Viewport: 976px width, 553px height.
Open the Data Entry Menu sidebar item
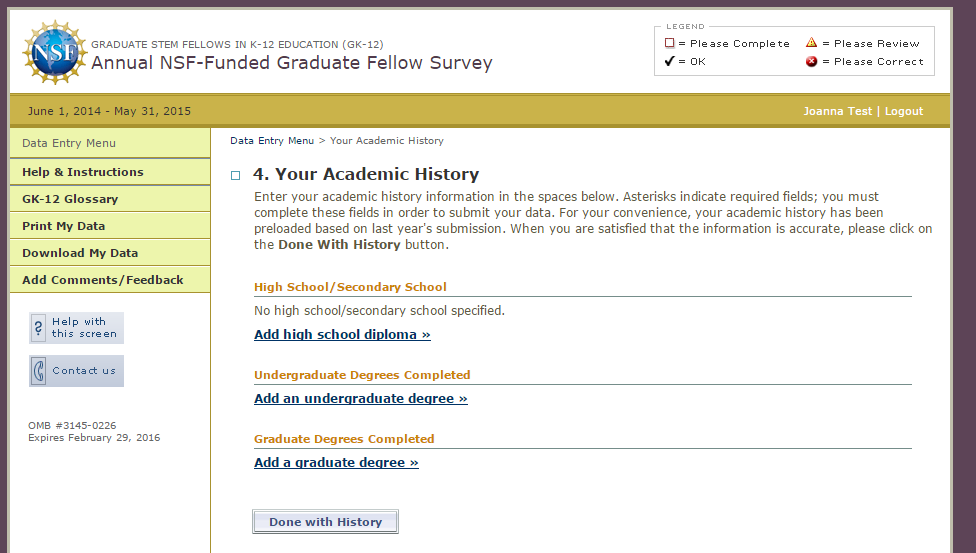coord(69,143)
